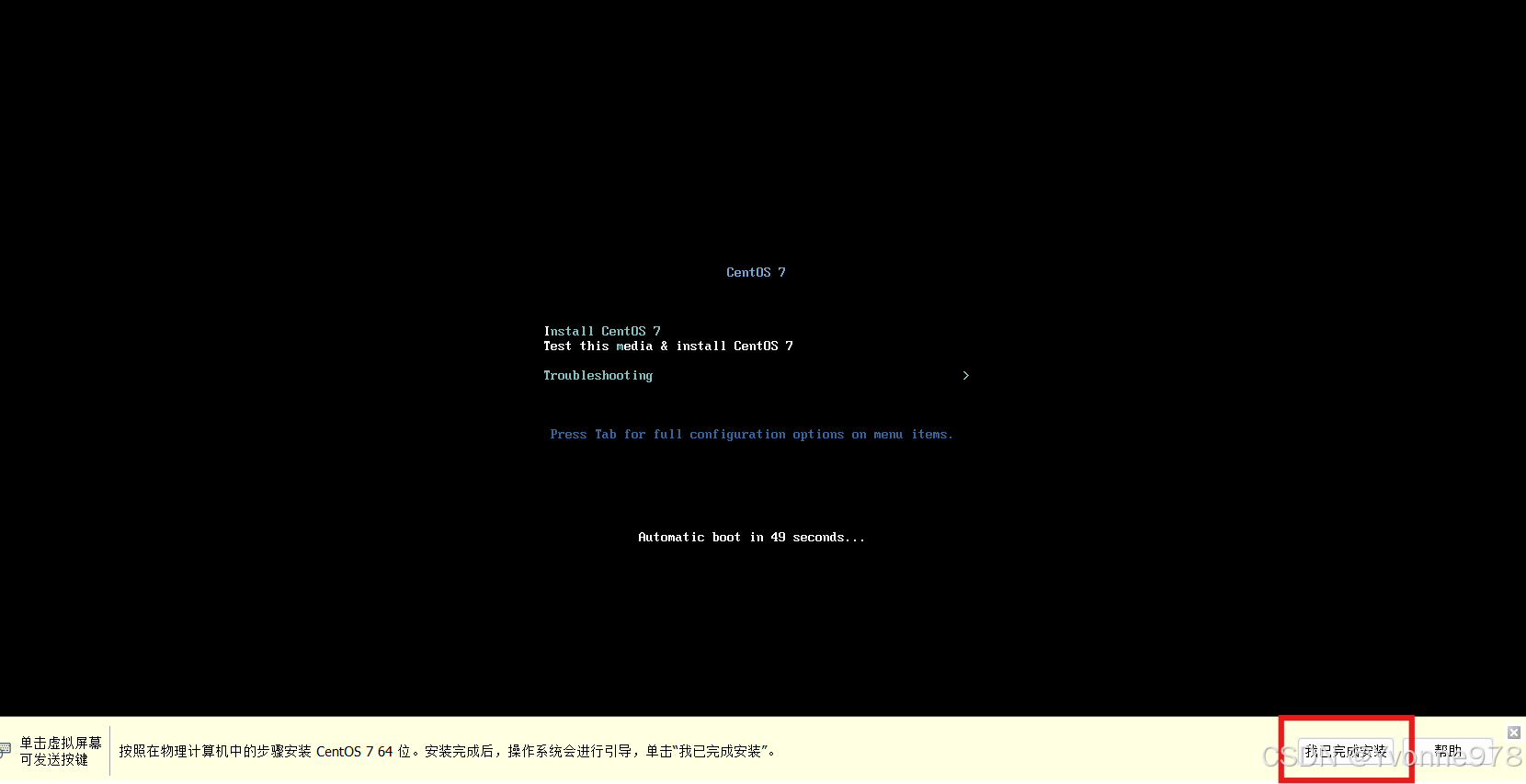
Task: Click the CentOS 7 title heading
Action: 756,272
